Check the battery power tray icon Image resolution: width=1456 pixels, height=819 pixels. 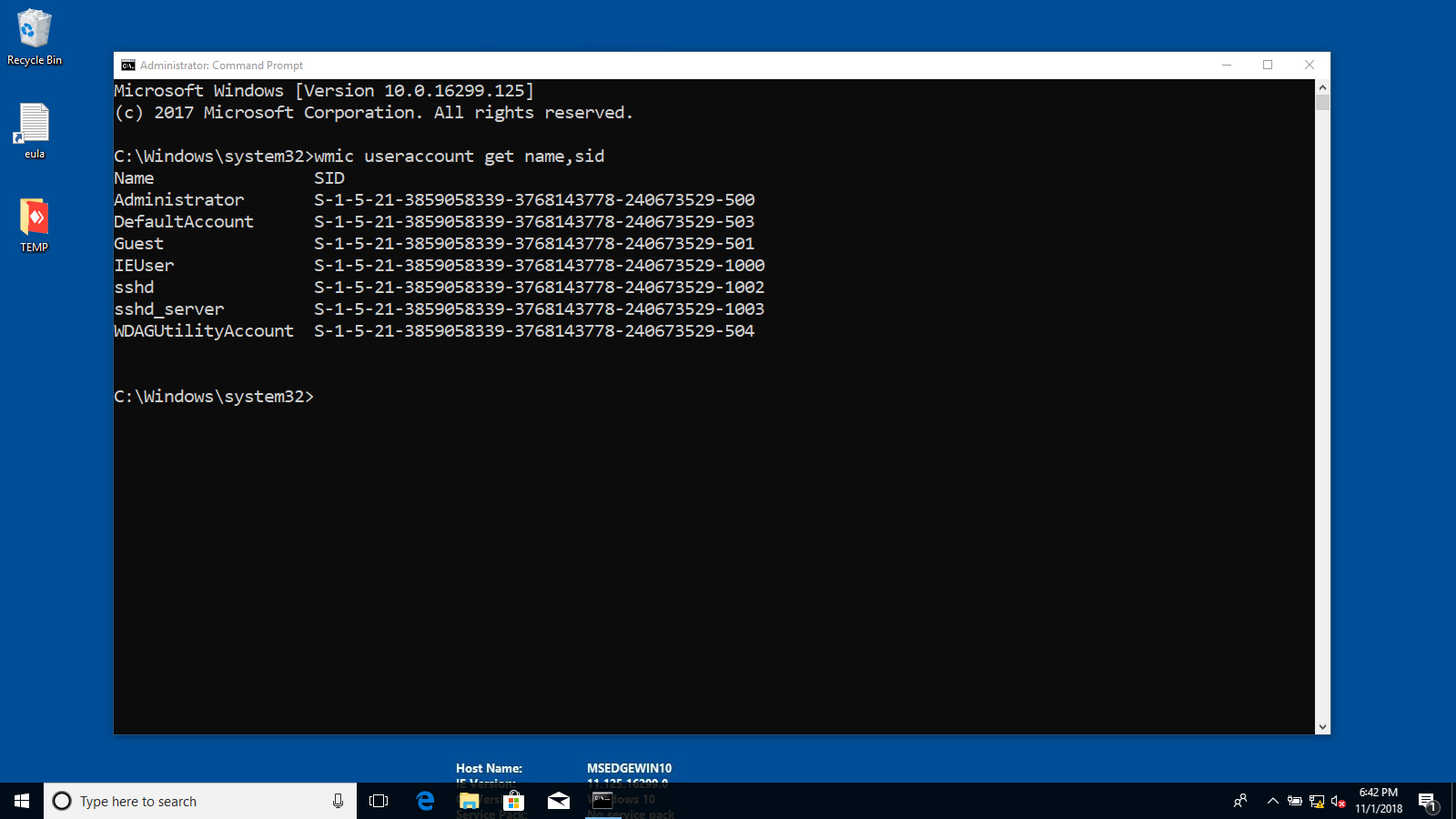[x=1294, y=801]
